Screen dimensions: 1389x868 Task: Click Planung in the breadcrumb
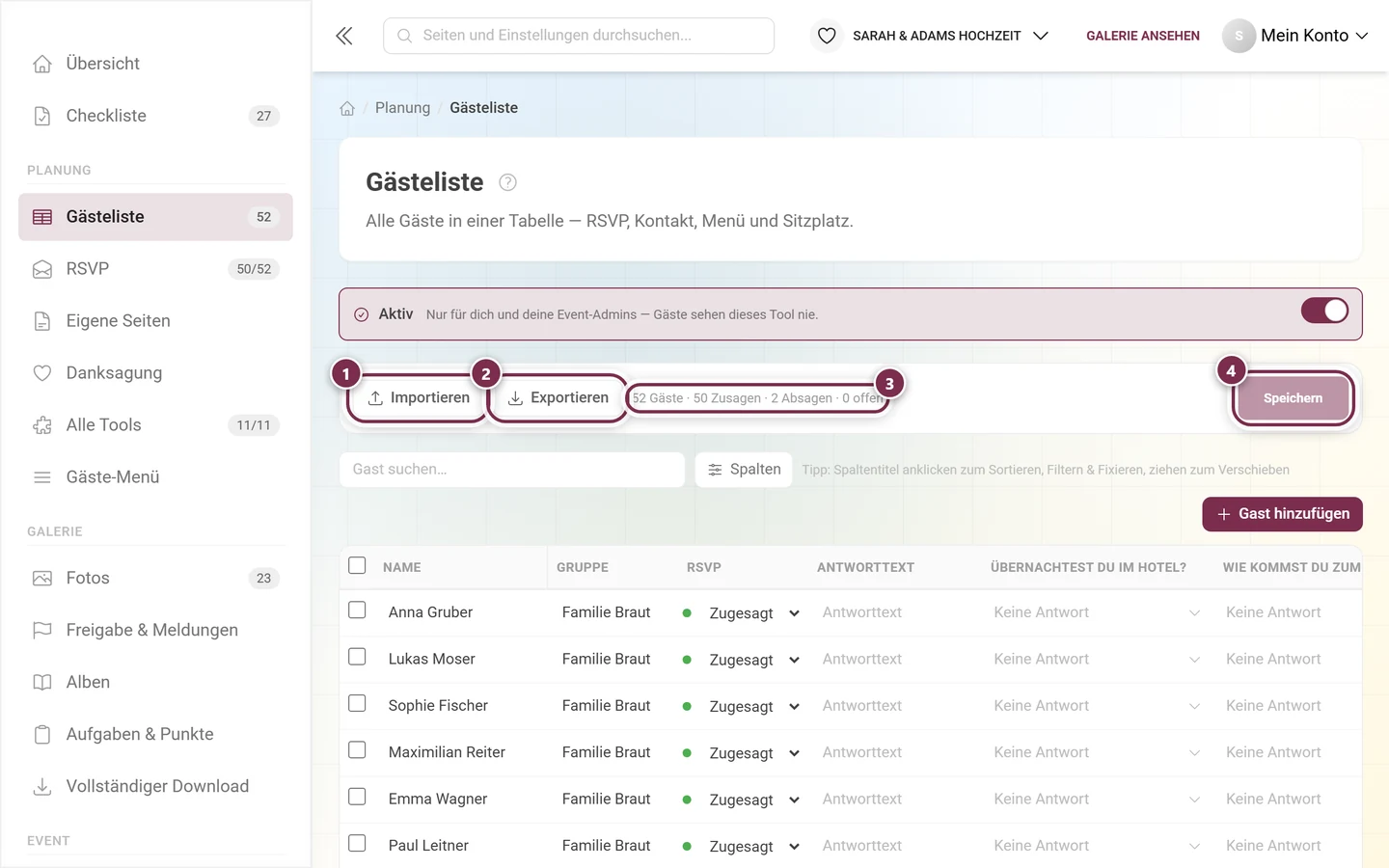click(x=402, y=108)
